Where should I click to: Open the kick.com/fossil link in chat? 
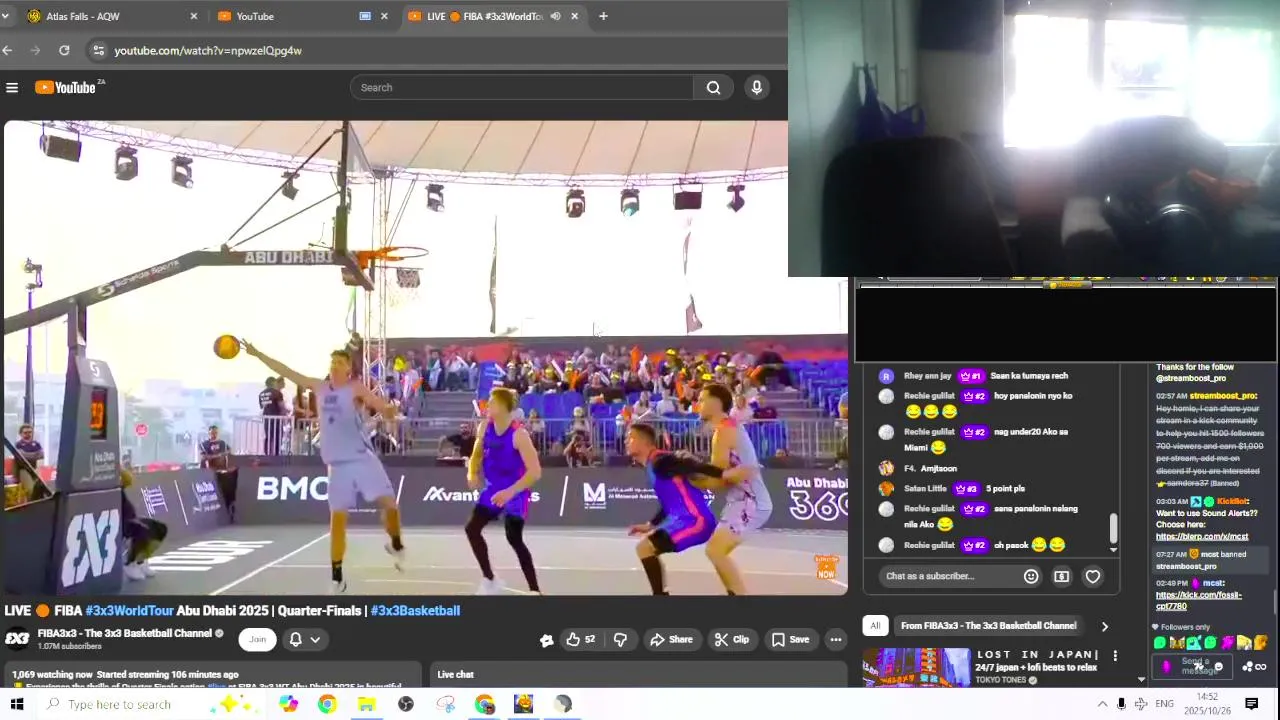point(1198,600)
